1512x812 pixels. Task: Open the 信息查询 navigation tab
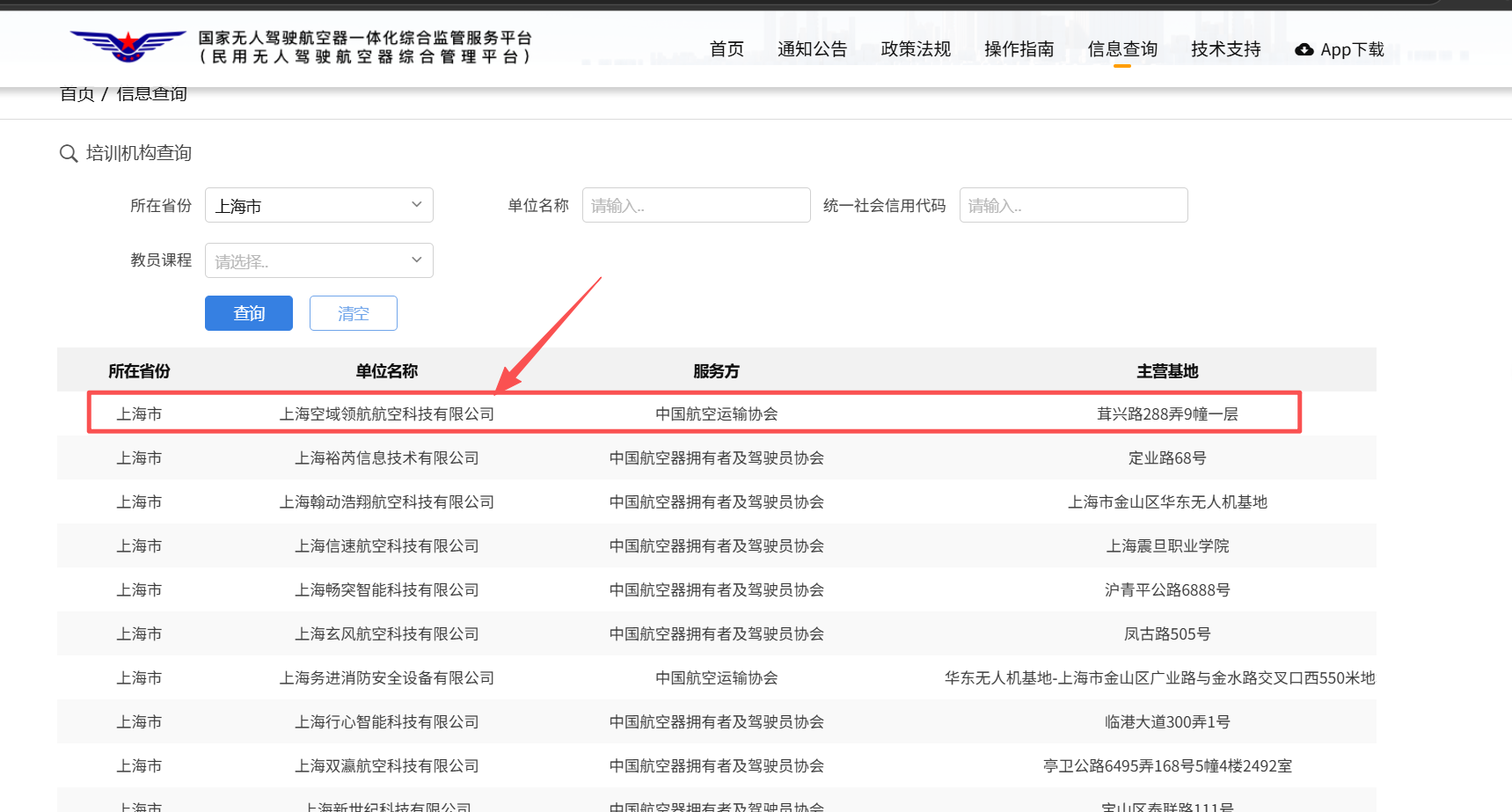point(1122,49)
